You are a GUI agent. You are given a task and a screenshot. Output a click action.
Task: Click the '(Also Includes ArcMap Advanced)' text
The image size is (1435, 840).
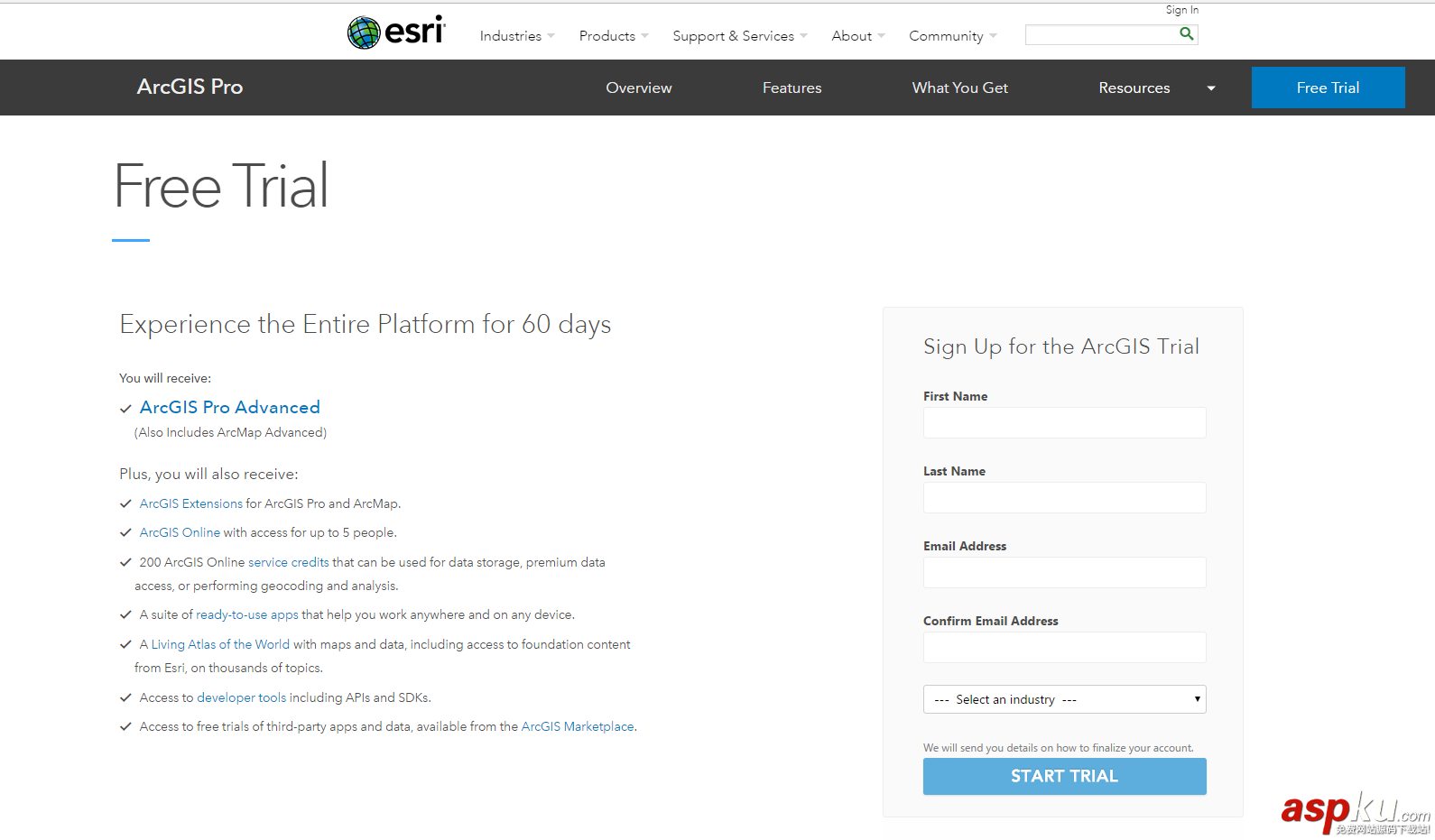[231, 432]
